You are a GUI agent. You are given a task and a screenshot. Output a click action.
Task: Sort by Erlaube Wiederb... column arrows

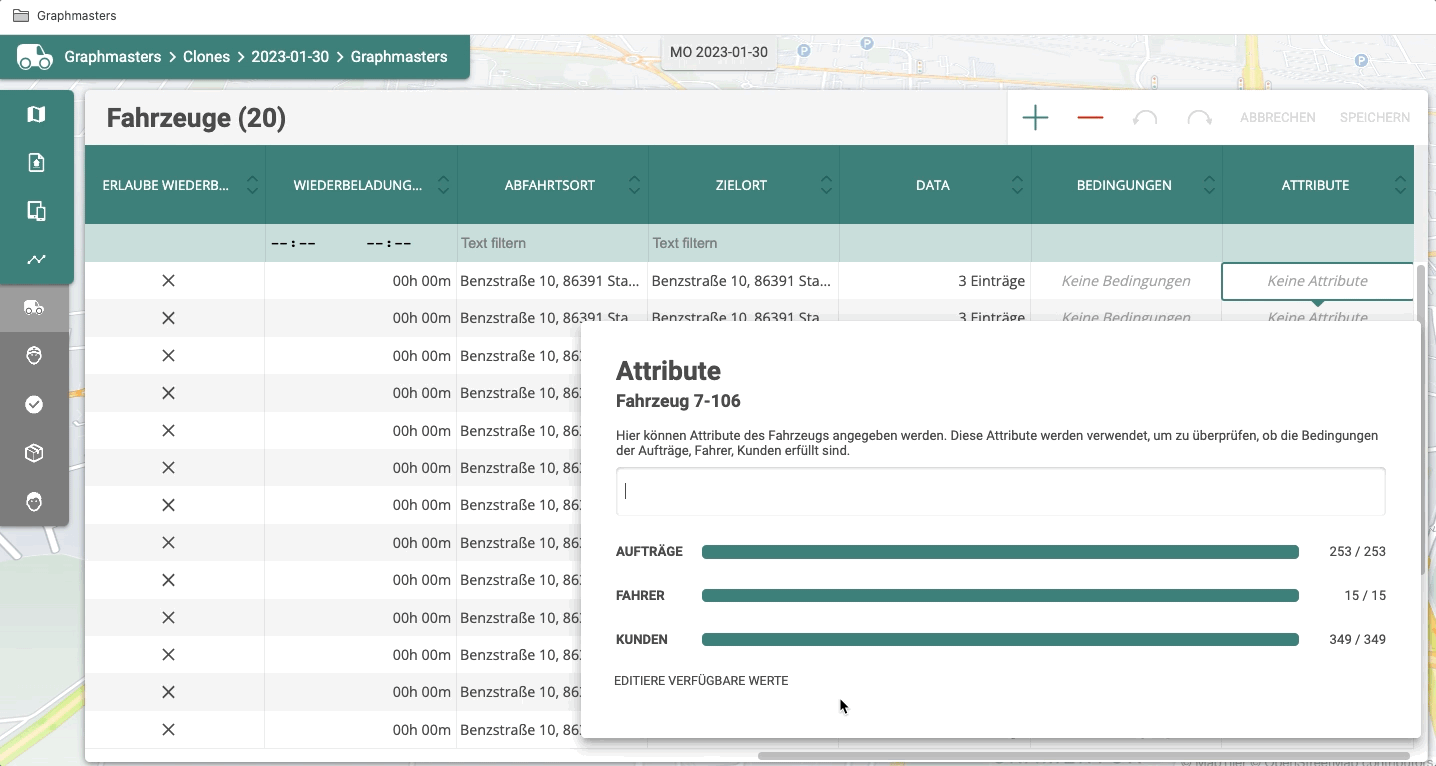click(x=252, y=185)
